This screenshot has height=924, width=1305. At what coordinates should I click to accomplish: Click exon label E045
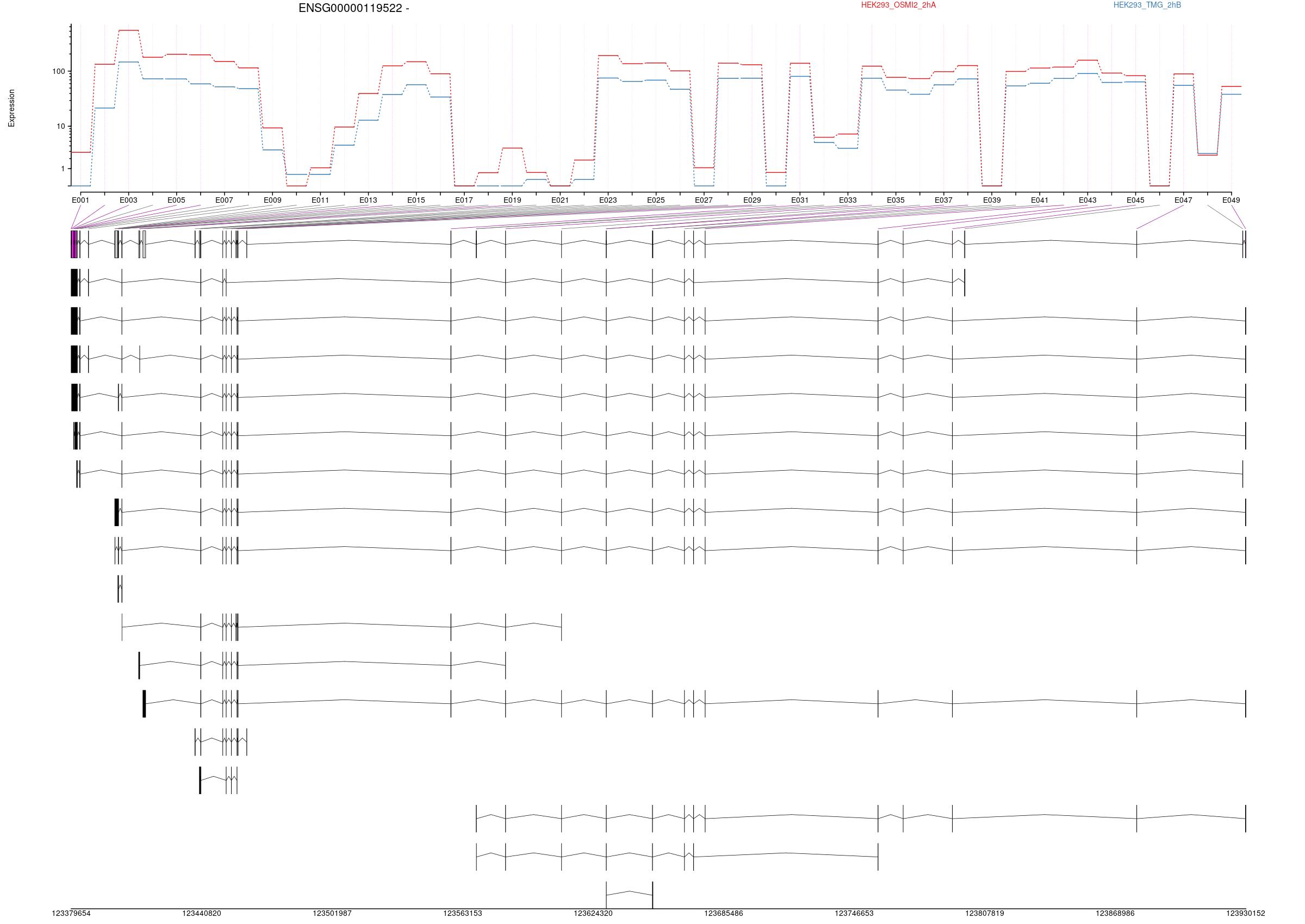click(1135, 200)
